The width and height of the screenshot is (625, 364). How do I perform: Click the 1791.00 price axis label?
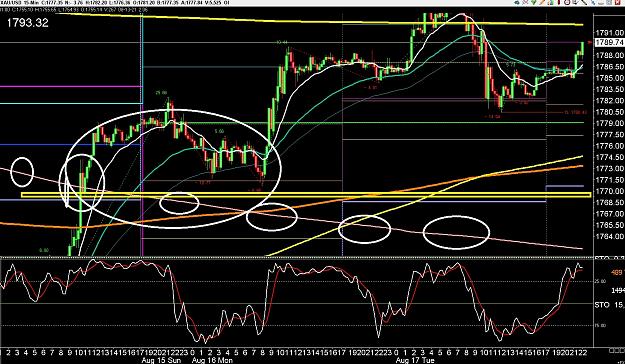pyautogui.click(x=610, y=33)
